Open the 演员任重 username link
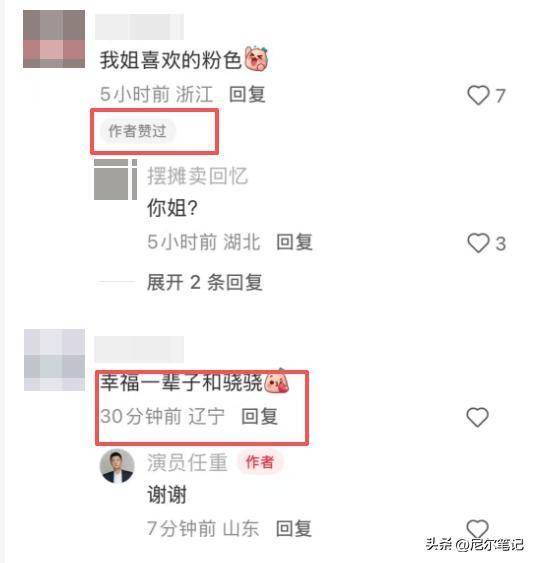 [187, 462]
